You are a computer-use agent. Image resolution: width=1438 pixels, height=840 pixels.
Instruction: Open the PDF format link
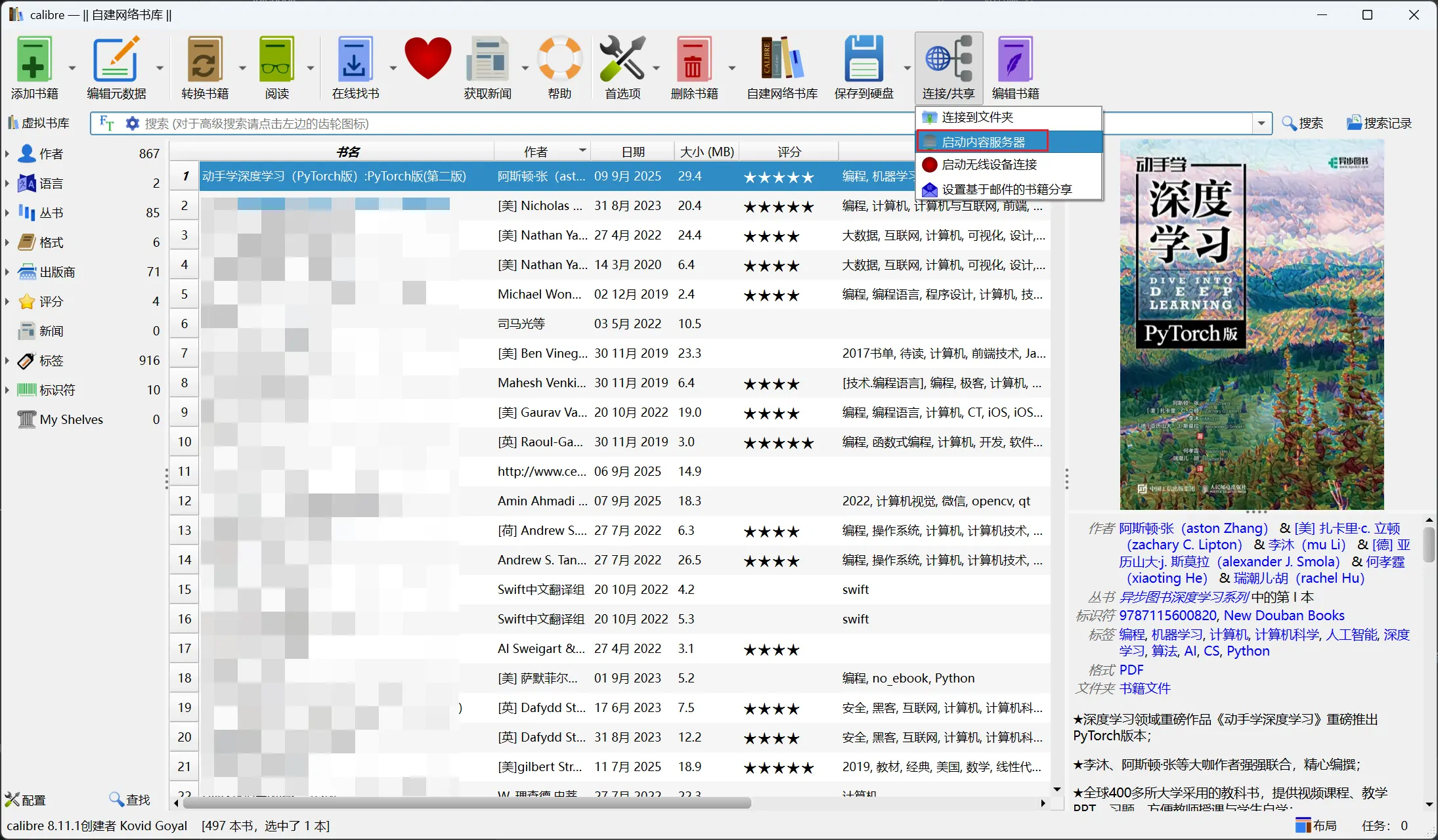[1131, 669]
